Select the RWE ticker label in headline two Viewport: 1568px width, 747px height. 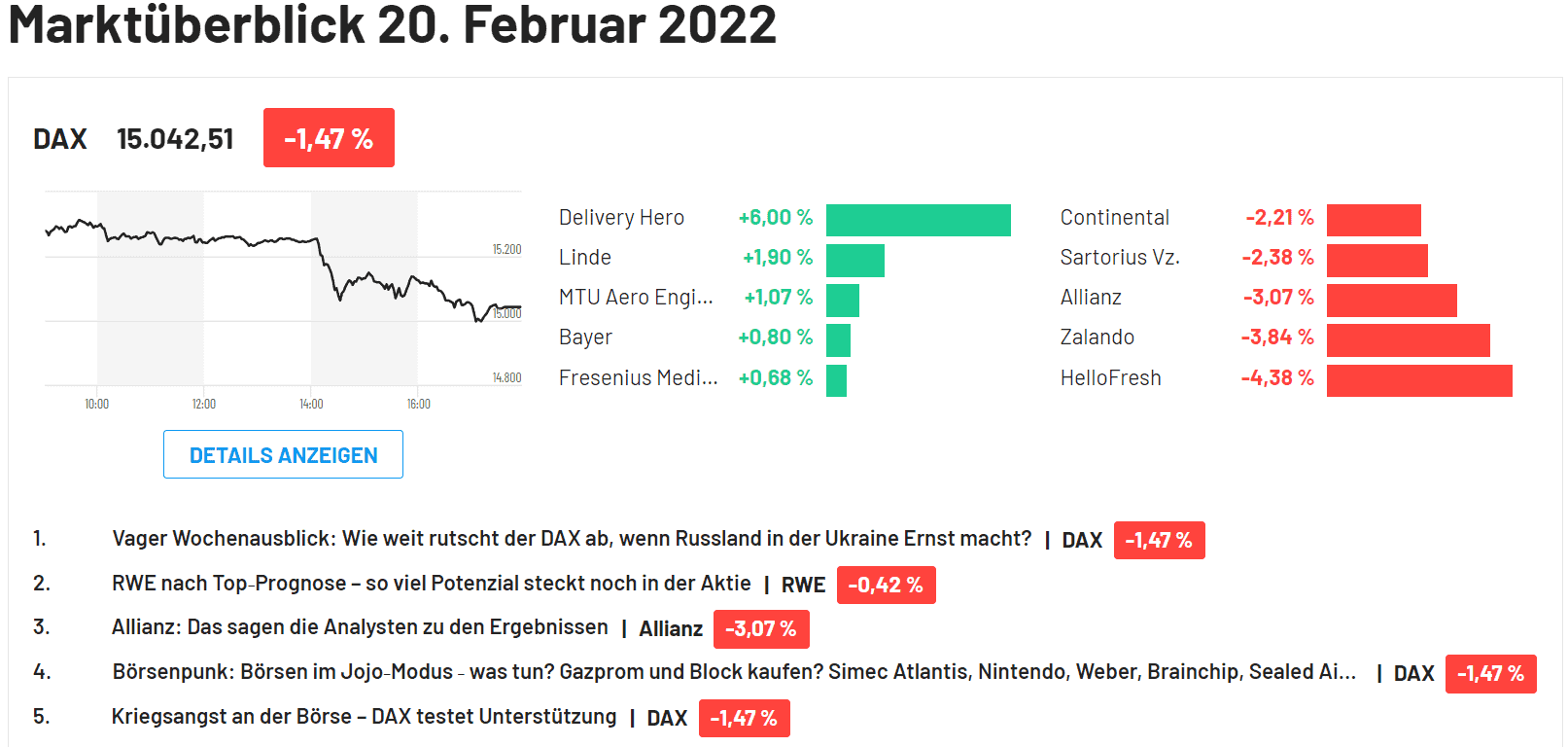tap(803, 585)
